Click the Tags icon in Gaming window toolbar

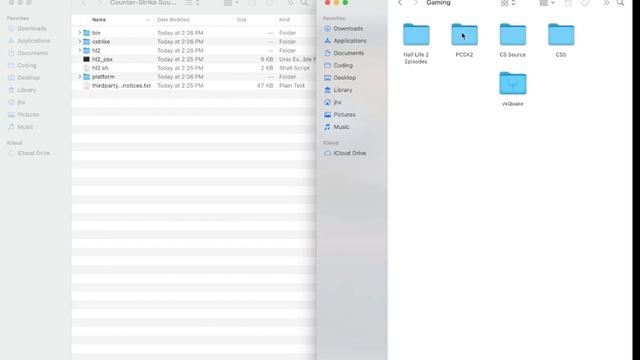[x=586, y=3]
